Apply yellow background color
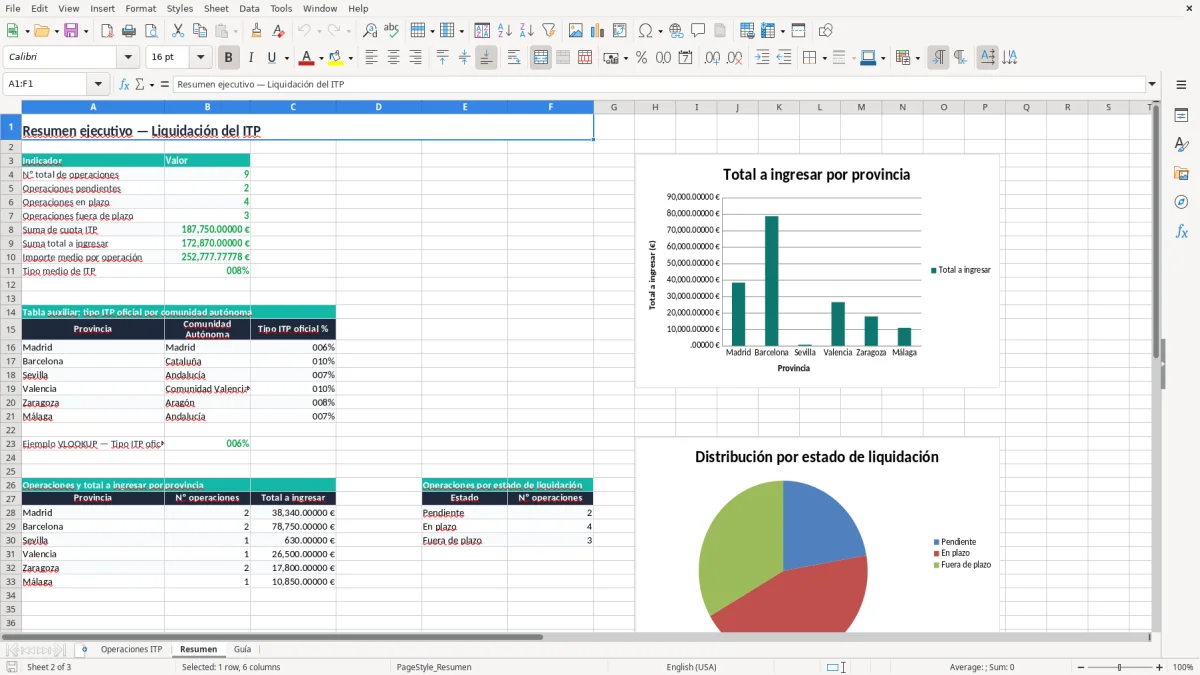1200x675 pixels. (336, 58)
